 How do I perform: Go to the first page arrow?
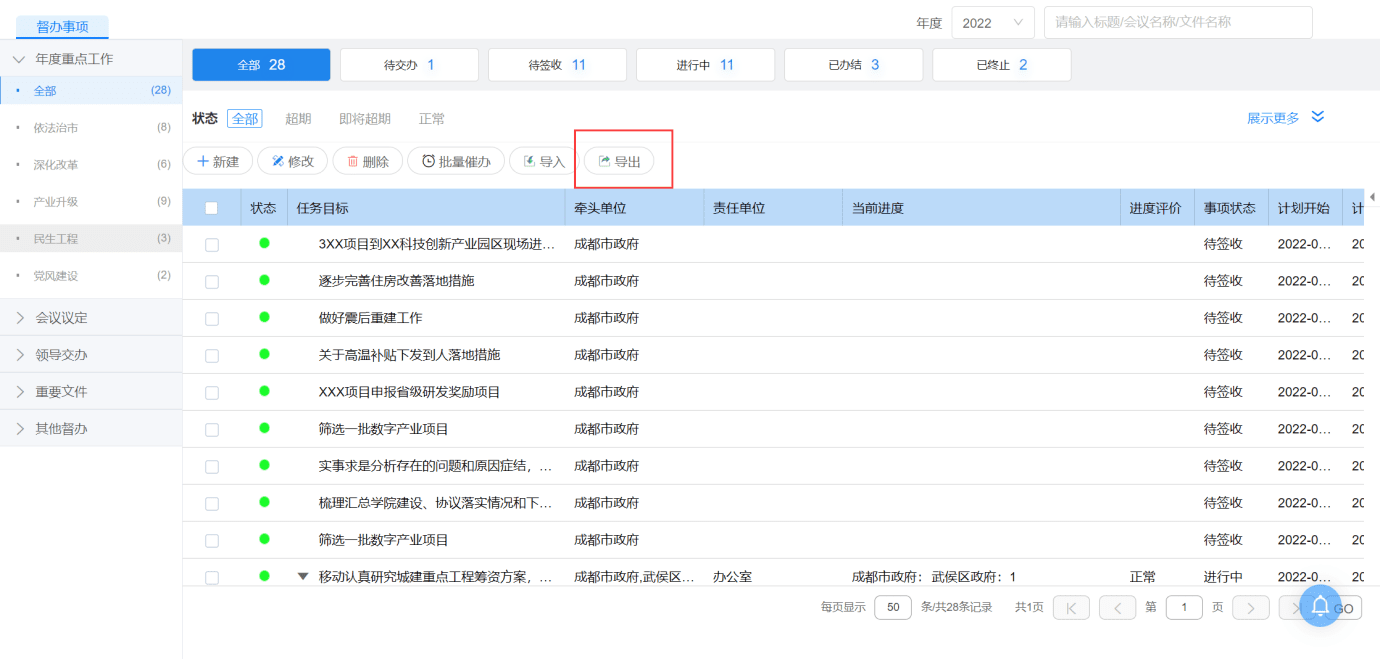(1072, 607)
